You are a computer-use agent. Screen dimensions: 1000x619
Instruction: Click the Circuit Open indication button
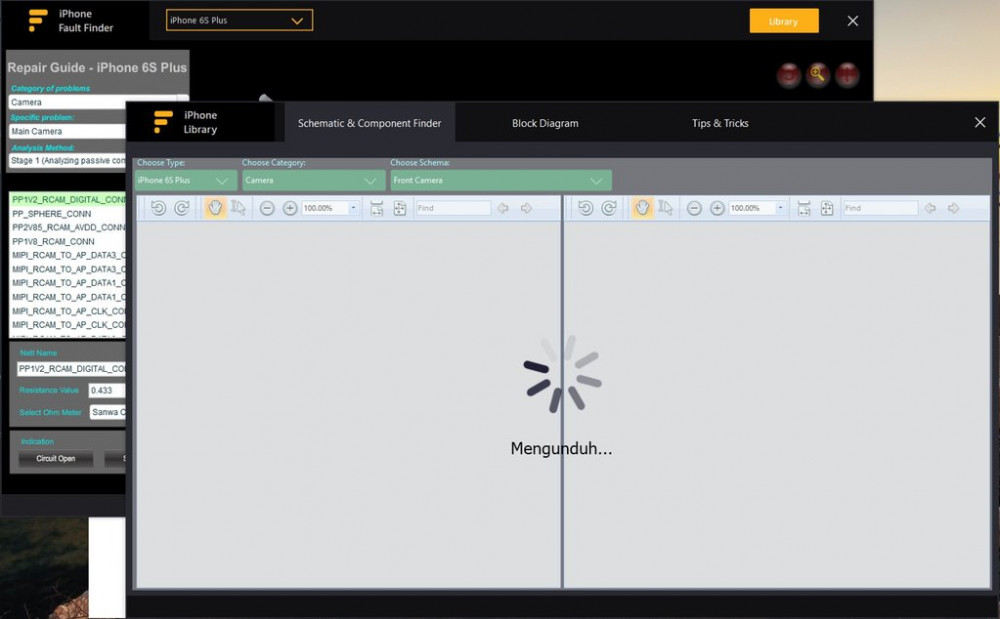point(55,458)
